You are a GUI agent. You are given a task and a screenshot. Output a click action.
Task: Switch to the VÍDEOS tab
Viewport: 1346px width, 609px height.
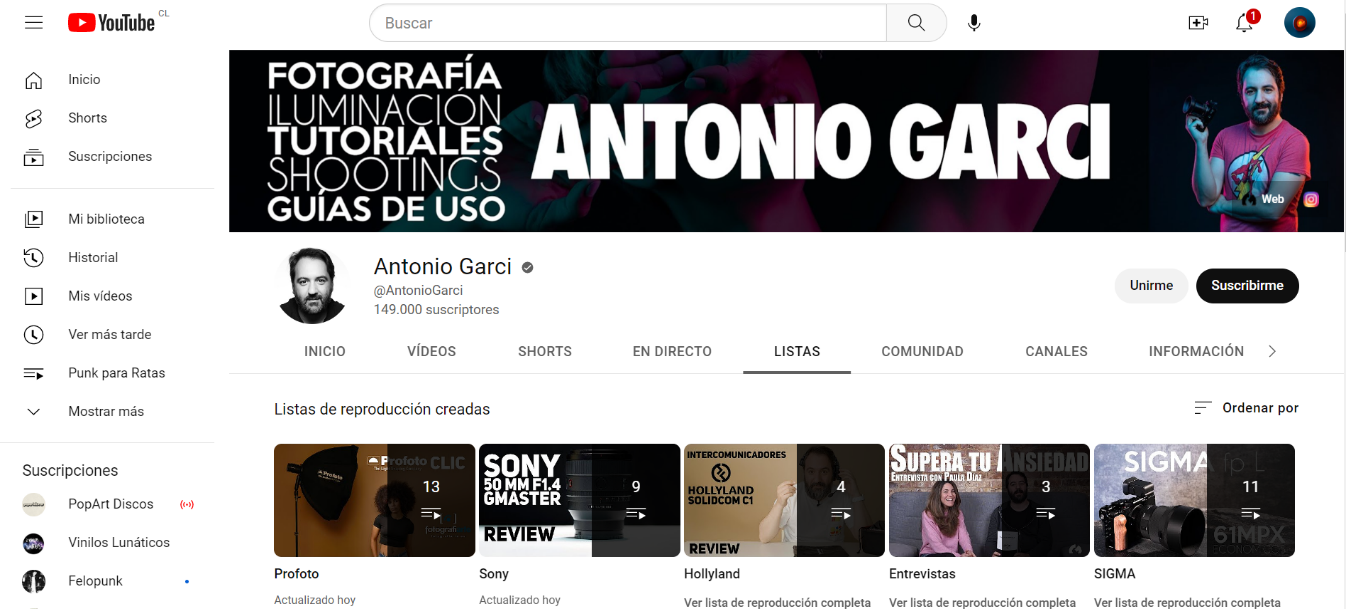click(x=432, y=351)
